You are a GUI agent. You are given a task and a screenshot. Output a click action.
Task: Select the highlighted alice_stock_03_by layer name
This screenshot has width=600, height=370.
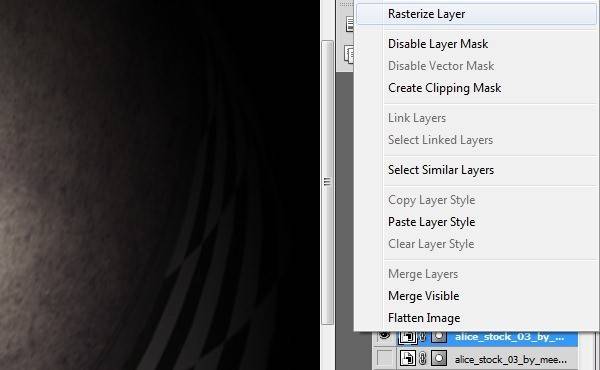pyautogui.click(x=509, y=337)
